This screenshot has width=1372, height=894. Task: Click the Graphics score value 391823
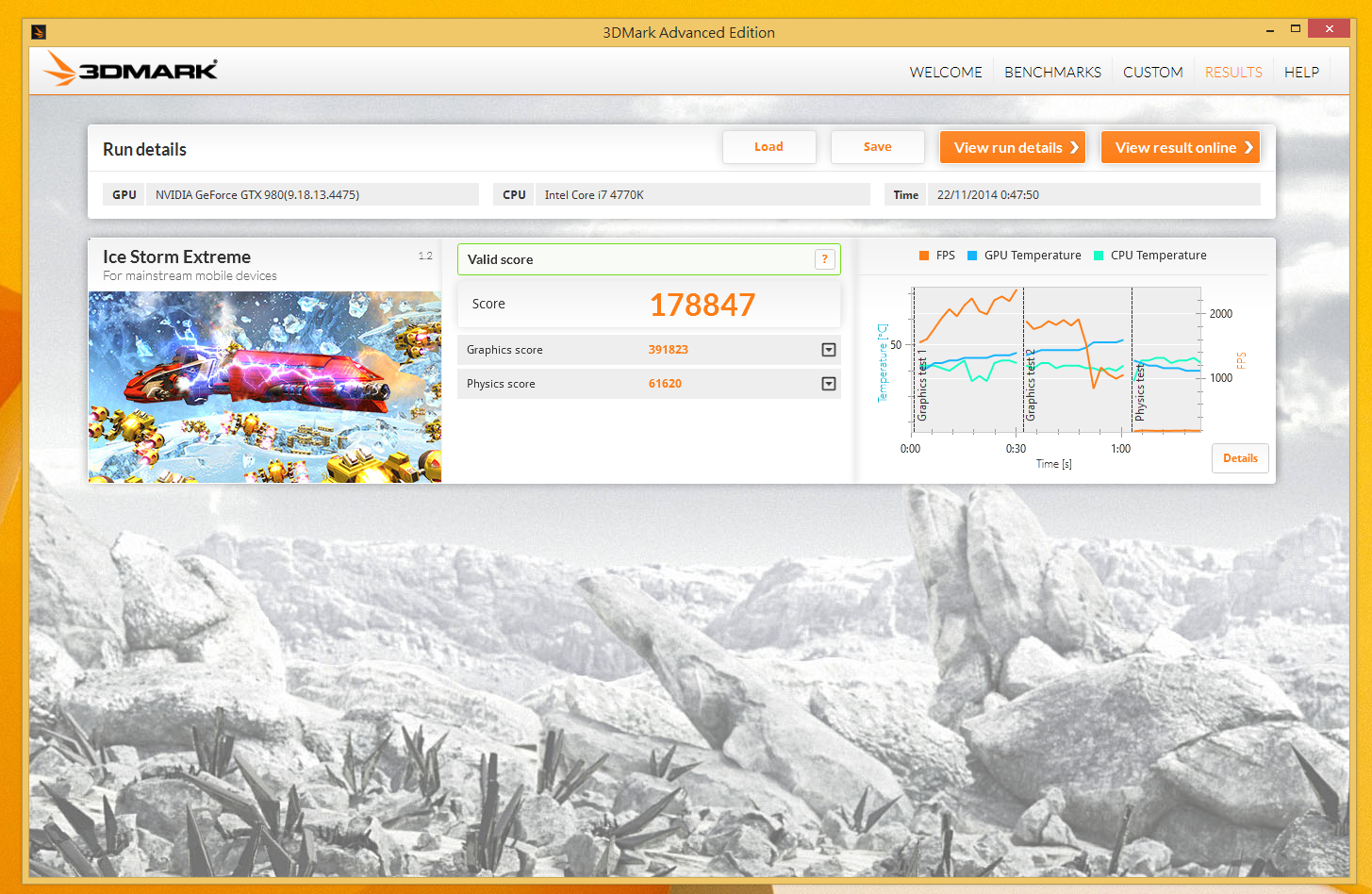point(668,350)
